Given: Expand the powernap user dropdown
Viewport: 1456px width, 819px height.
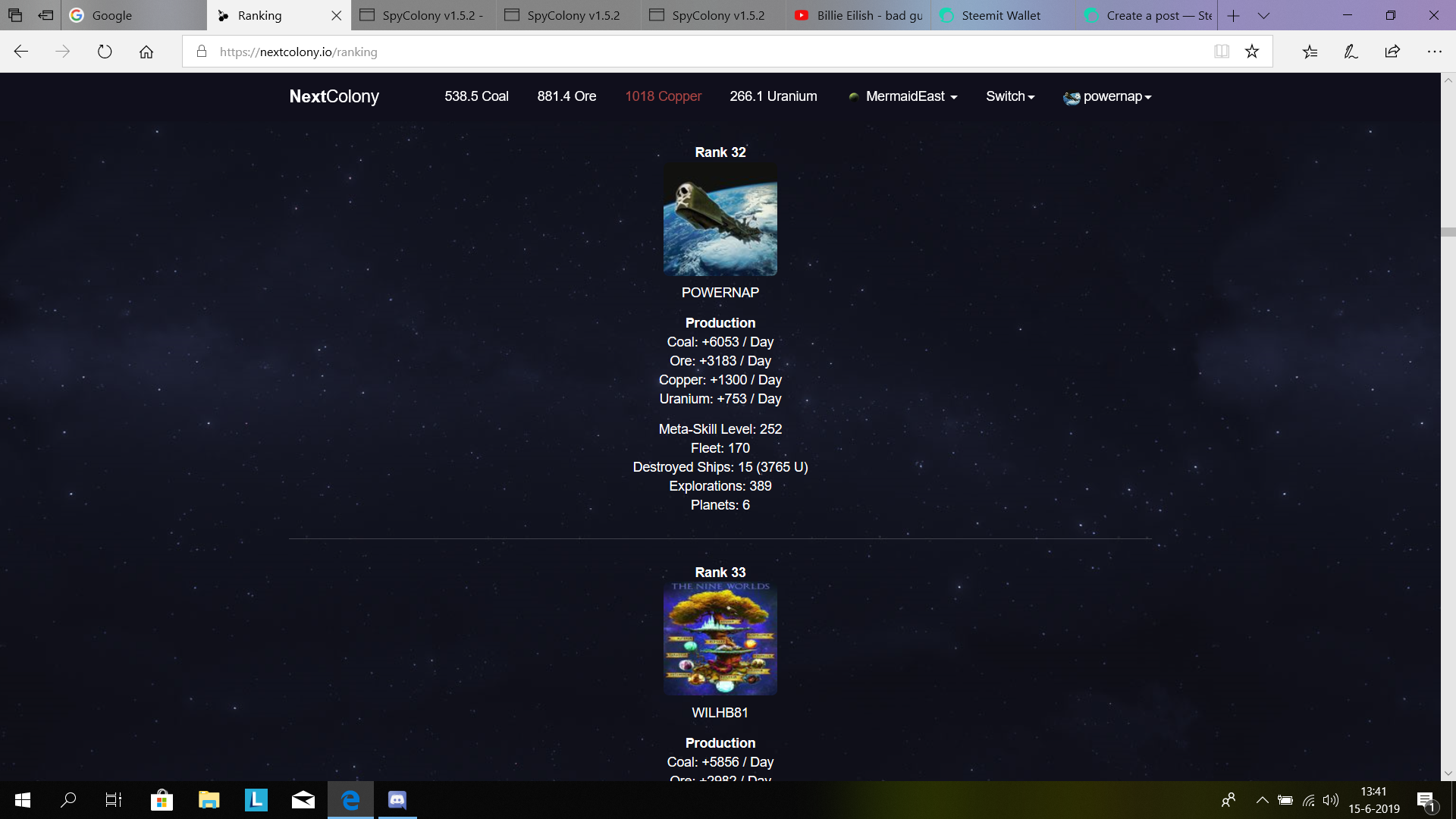Looking at the screenshot, I should (x=1108, y=96).
